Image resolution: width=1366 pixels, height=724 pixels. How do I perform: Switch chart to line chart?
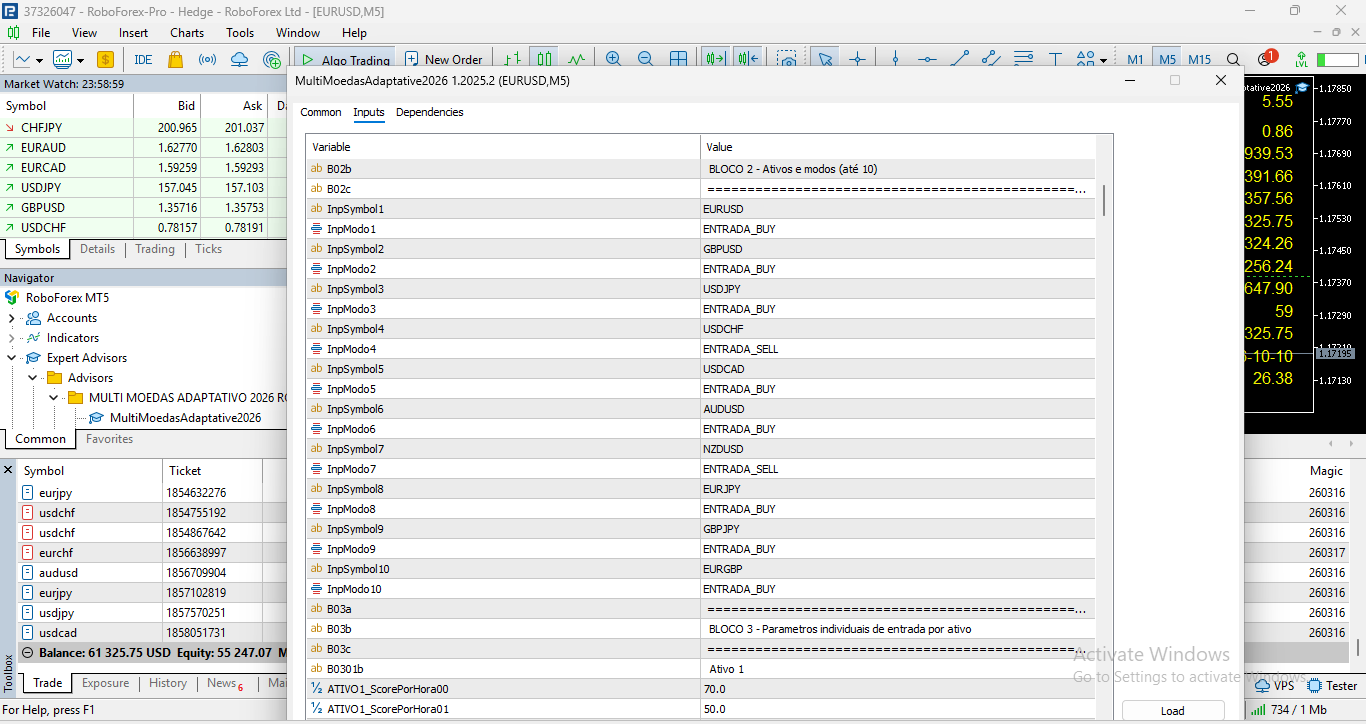(x=577, y=60)
